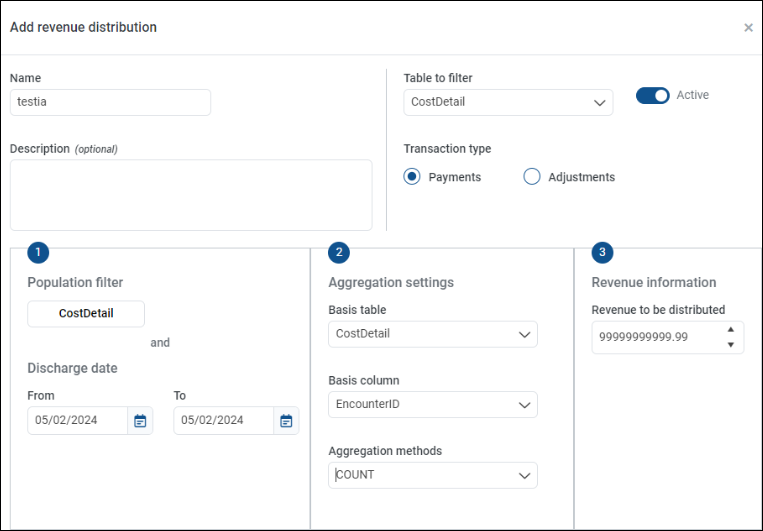This screenshot has height=531, width=763.
Task: Click inside the Description text area
Action: pos(191,195)
